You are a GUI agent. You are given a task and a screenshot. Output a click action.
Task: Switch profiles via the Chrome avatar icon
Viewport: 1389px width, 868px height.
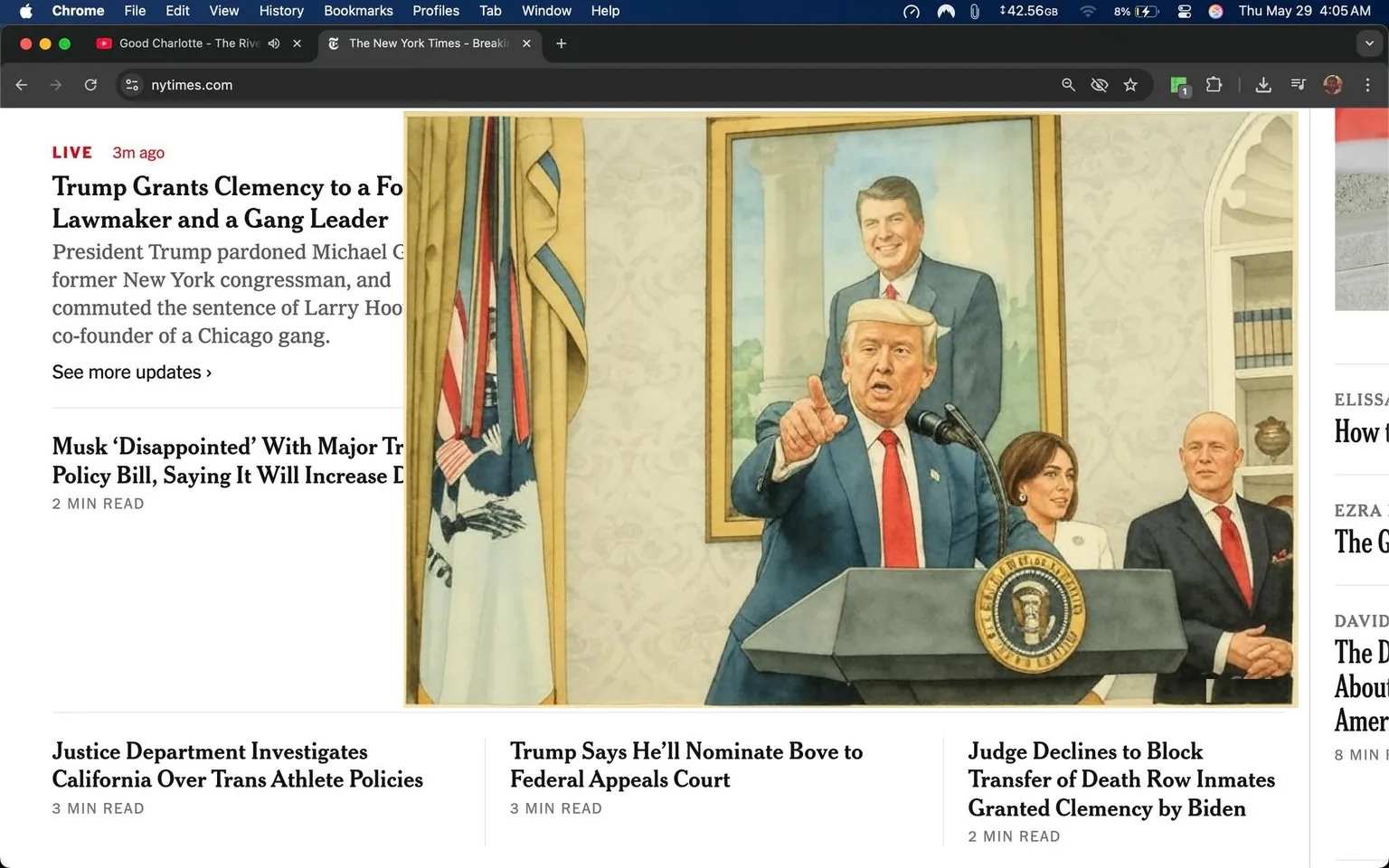[x=1332, y=84]
